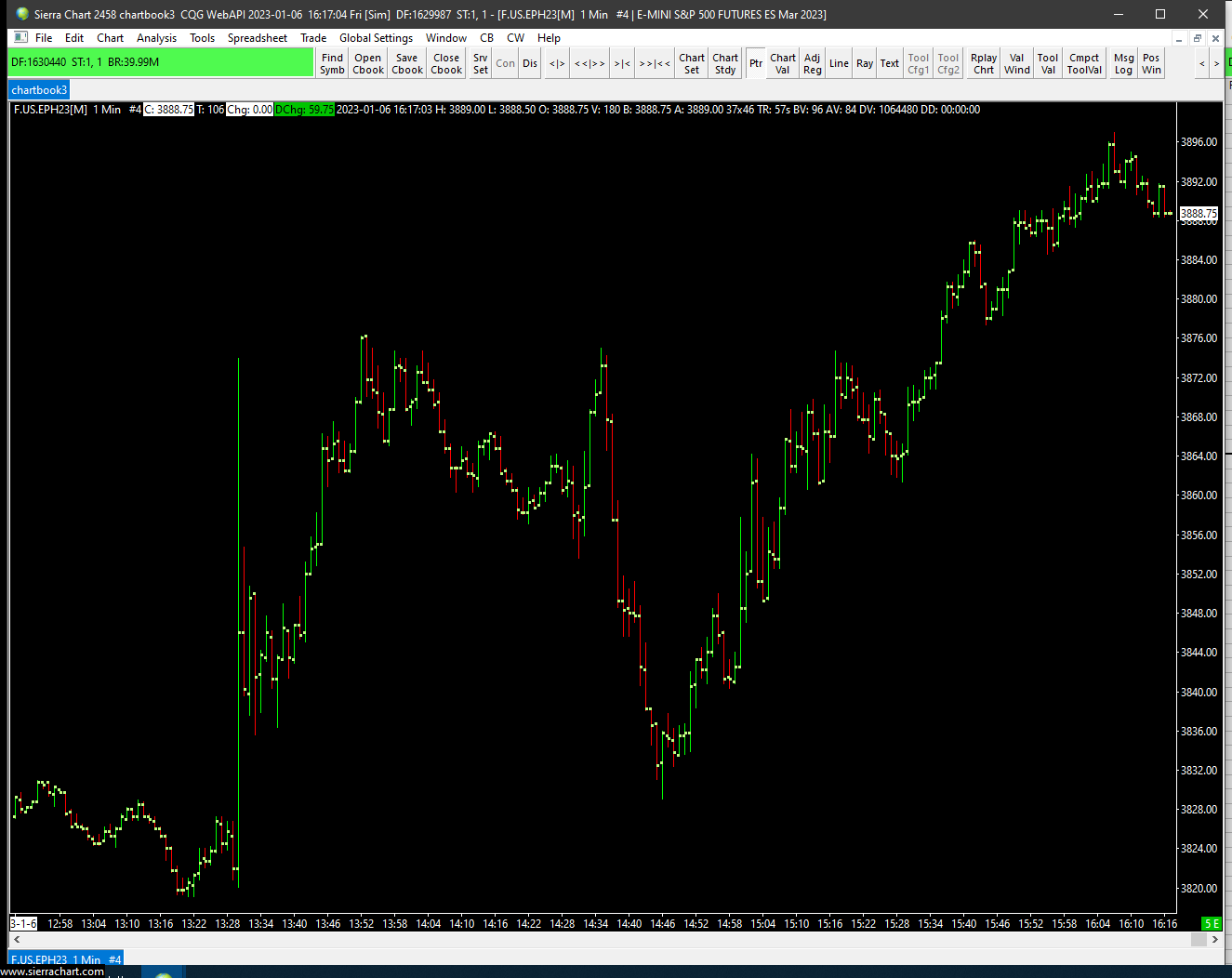Image resolution: width=1232 pixels, height=978 pixels.
Task: Switch to the chartbook3 tab
Action: (x=39, y=90)
